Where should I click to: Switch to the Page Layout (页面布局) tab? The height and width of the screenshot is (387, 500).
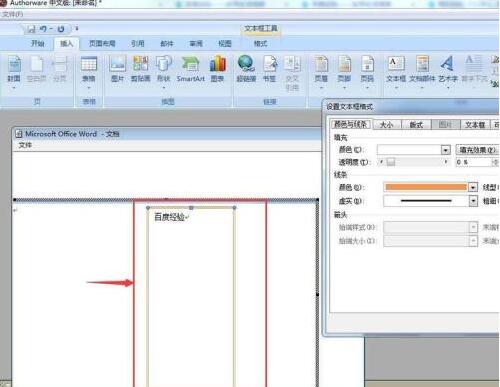click(102, 43)
